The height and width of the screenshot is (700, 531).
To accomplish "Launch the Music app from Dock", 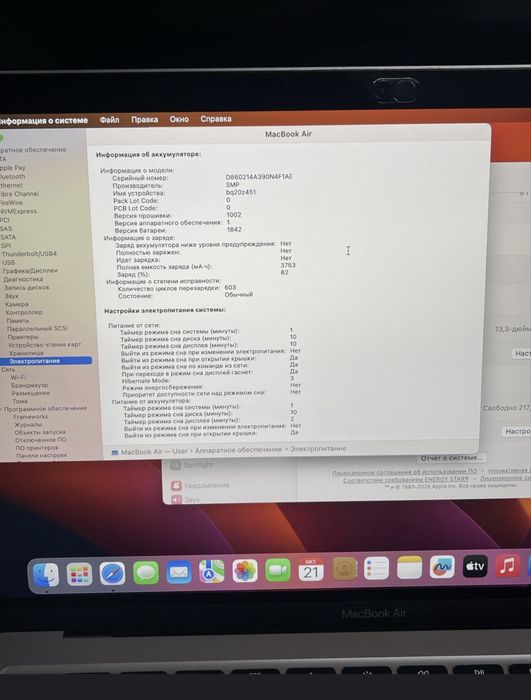I will (x=508, y=566).
